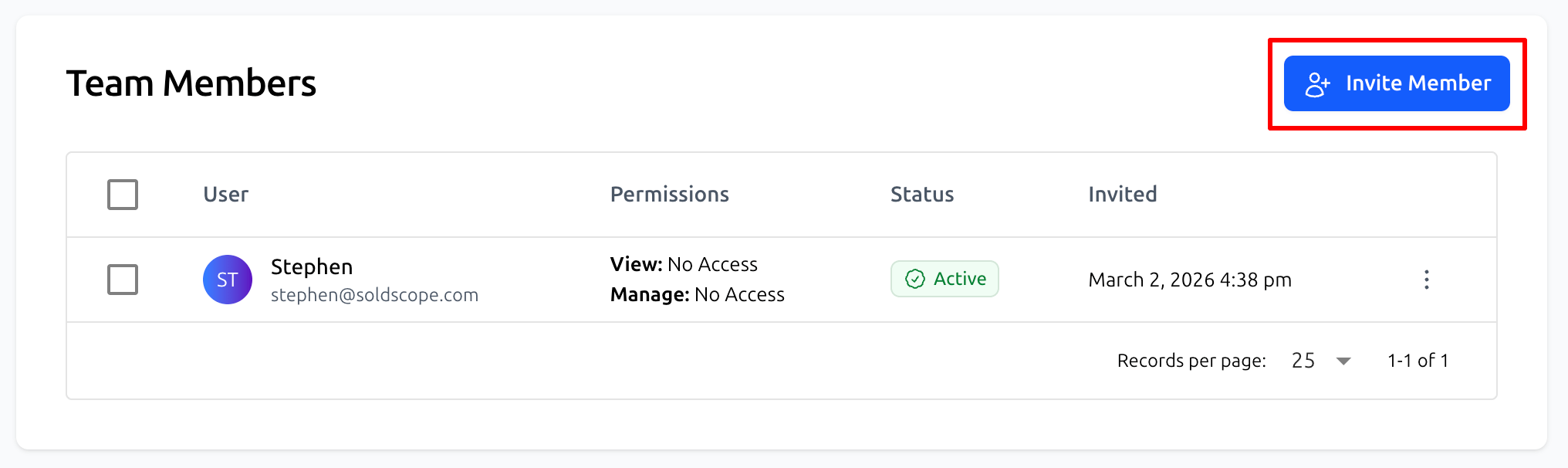
Task: Click the name Stephen in the table
Action: tap(312, 266)
